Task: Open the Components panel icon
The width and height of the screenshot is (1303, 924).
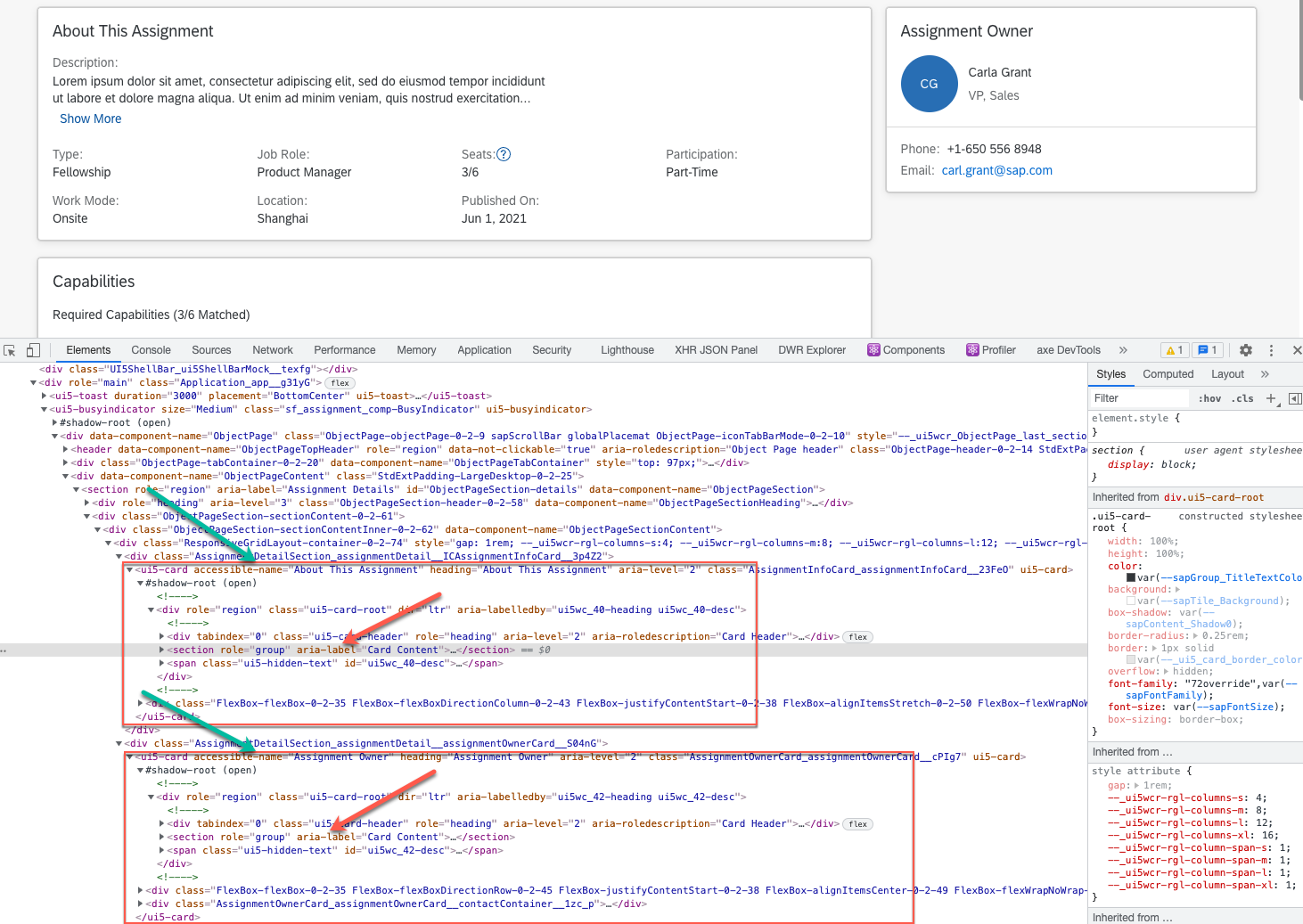Action: (873, 349)
